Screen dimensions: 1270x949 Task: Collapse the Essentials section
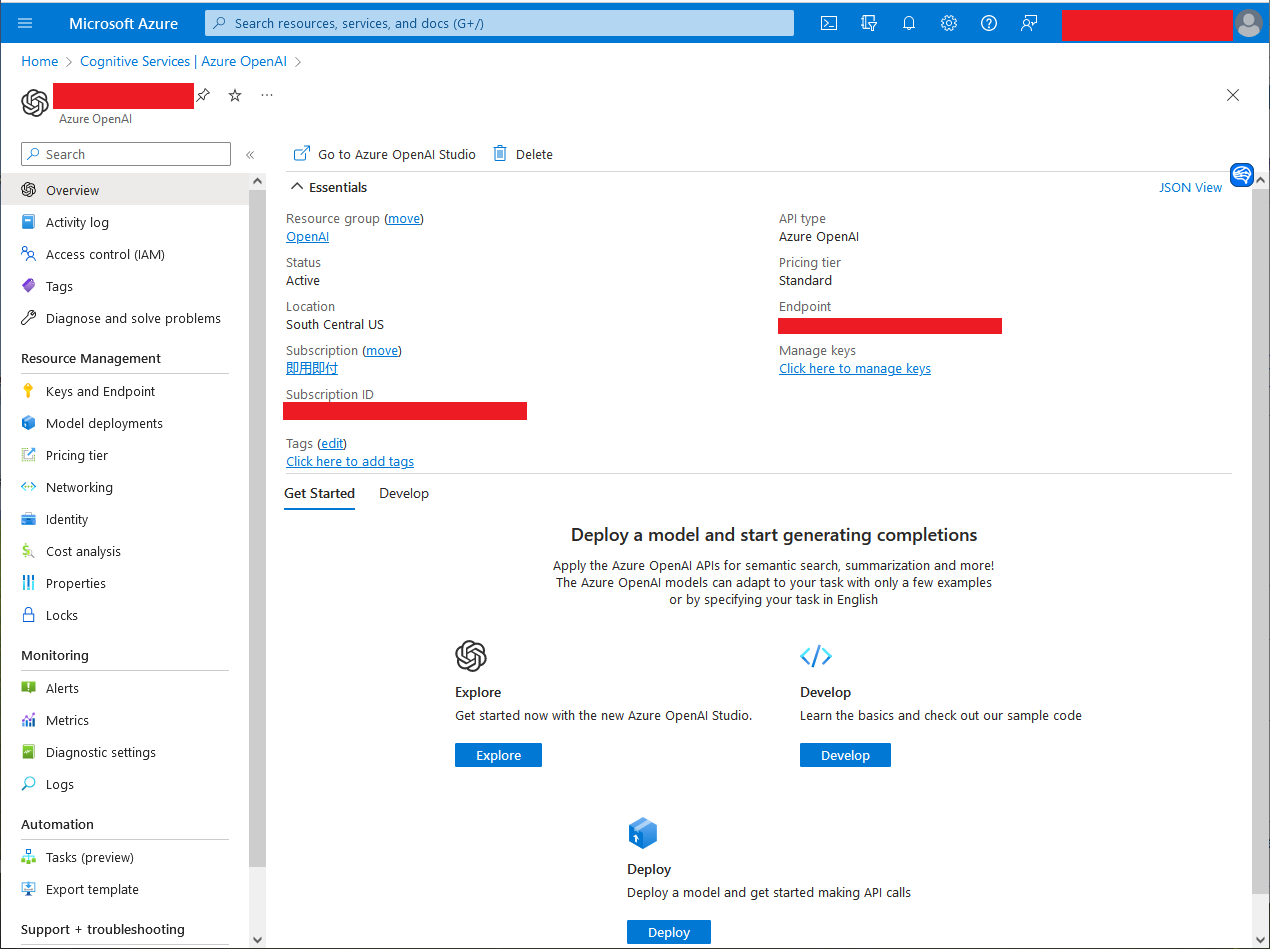coord(296,186)
